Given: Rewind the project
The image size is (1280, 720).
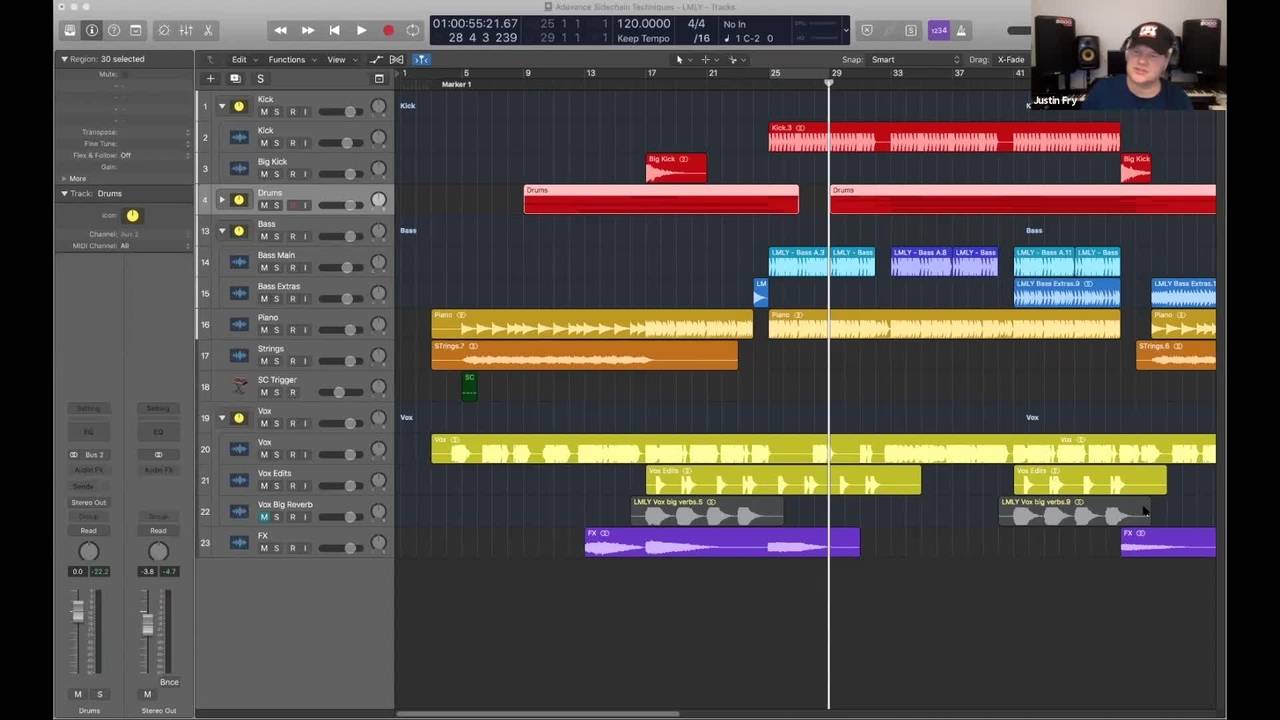Looking at the screenshot, I should tap(281, 31).
